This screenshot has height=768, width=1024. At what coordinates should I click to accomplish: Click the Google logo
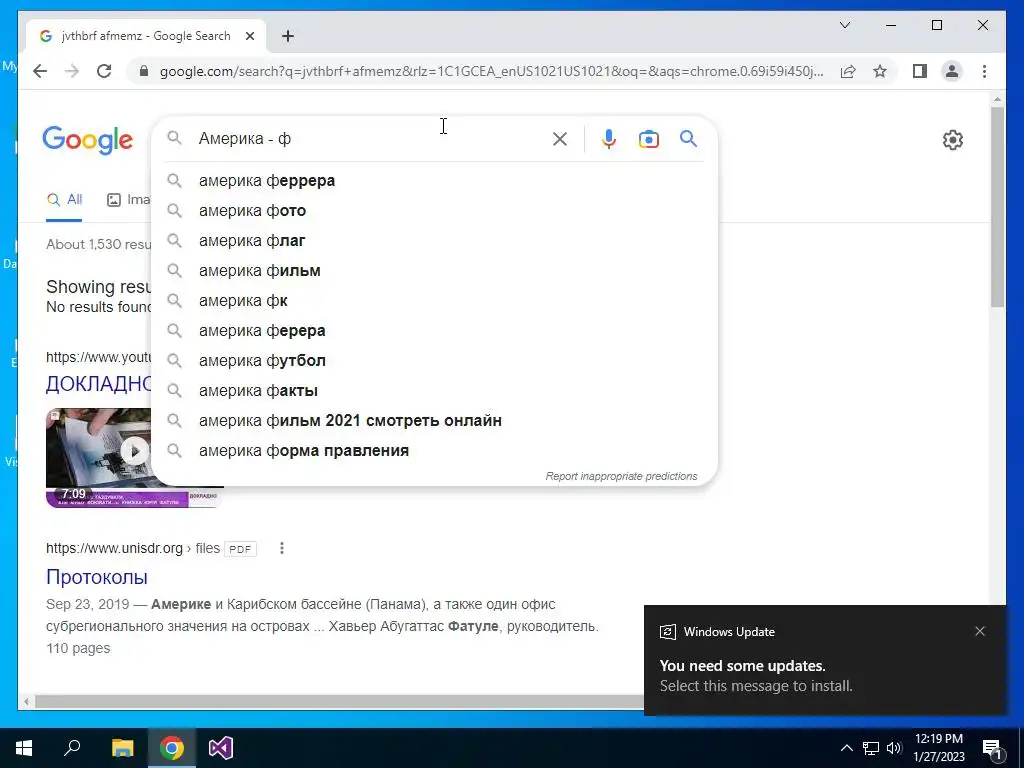point(88,140)
